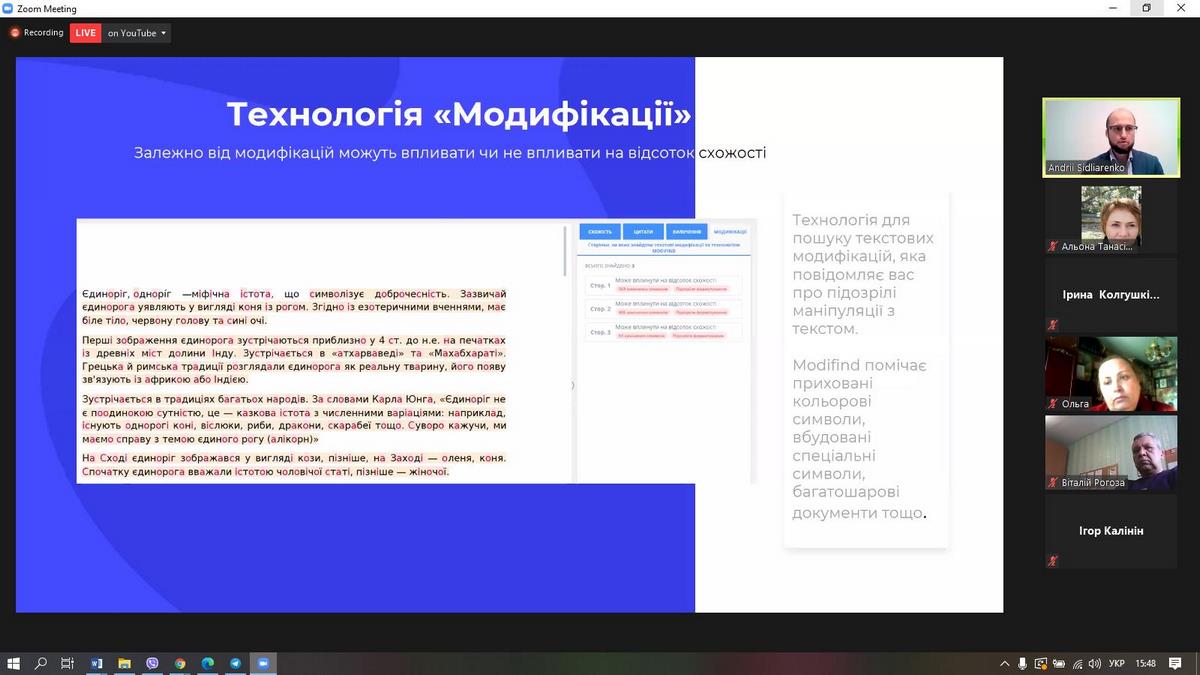
Task: Click the 'Схожість' tab in slide
Action: 600,232
